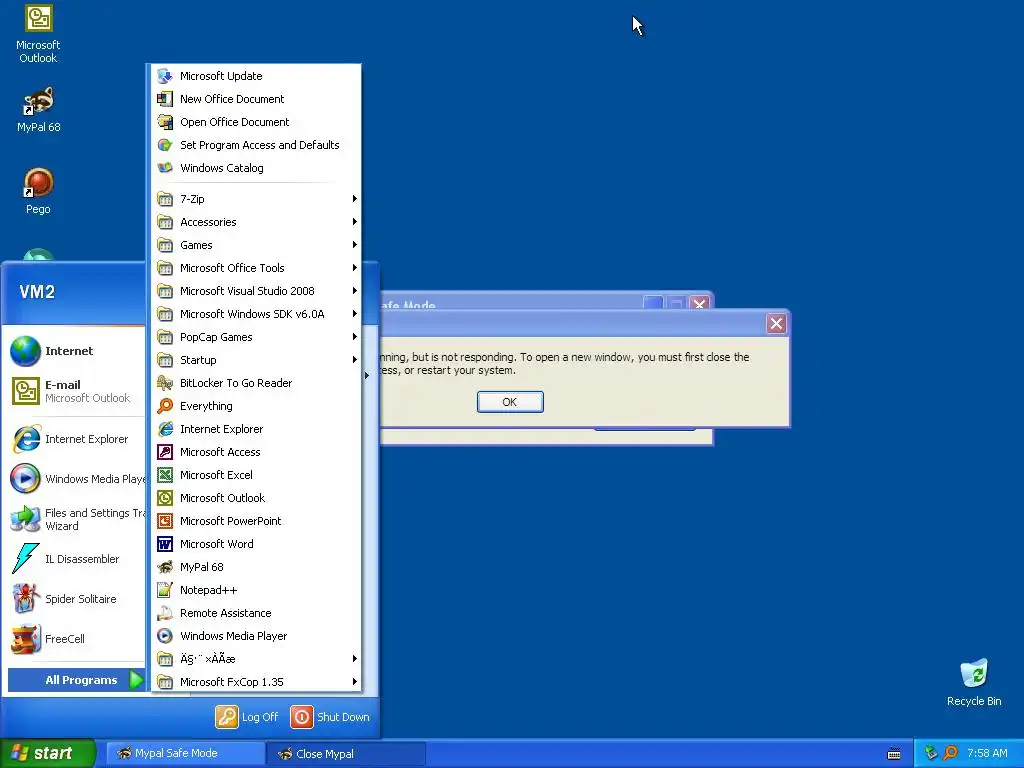1024x768 pixels.
Task: Click Internet Explorer icon in All Programs
Action: (165, 429)
